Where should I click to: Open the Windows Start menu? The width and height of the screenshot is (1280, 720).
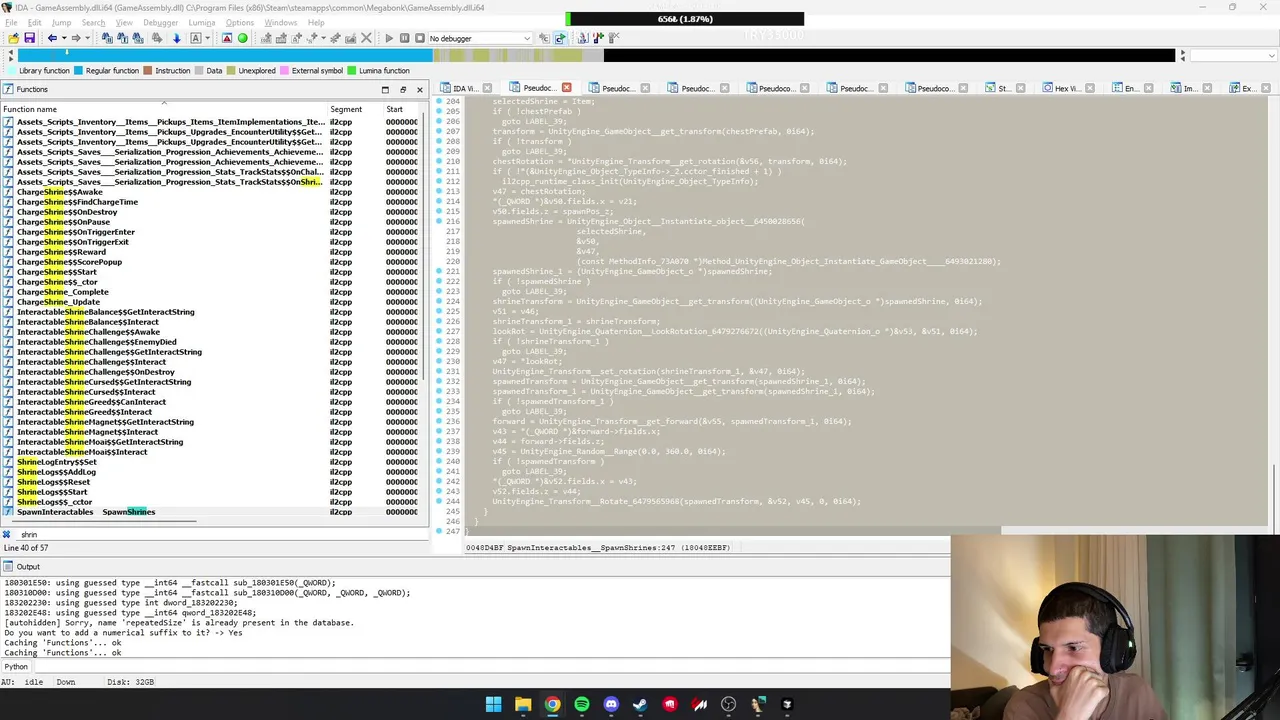493,704
